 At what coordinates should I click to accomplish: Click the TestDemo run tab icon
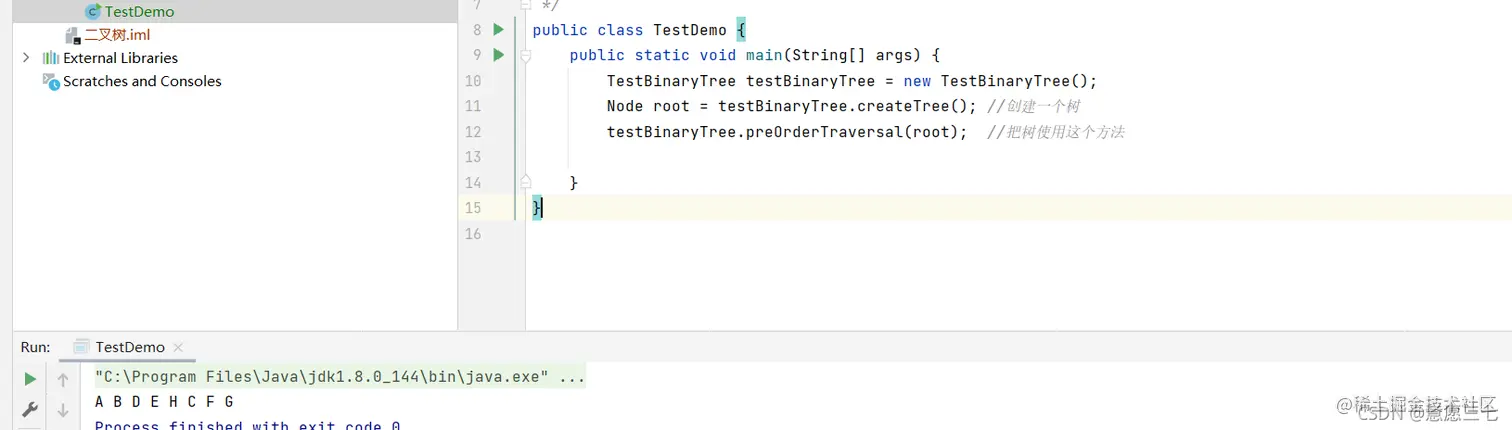tap(83, 347)
